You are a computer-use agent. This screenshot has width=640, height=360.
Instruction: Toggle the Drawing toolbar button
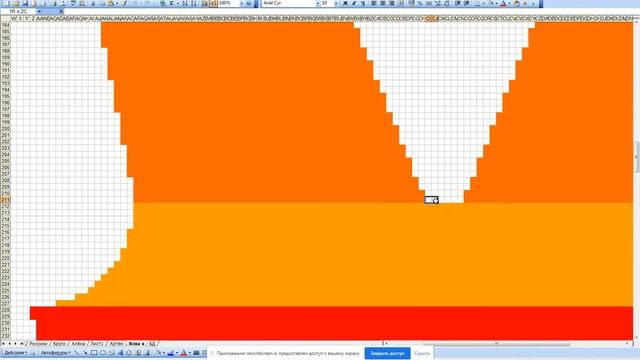click(213, 3)
